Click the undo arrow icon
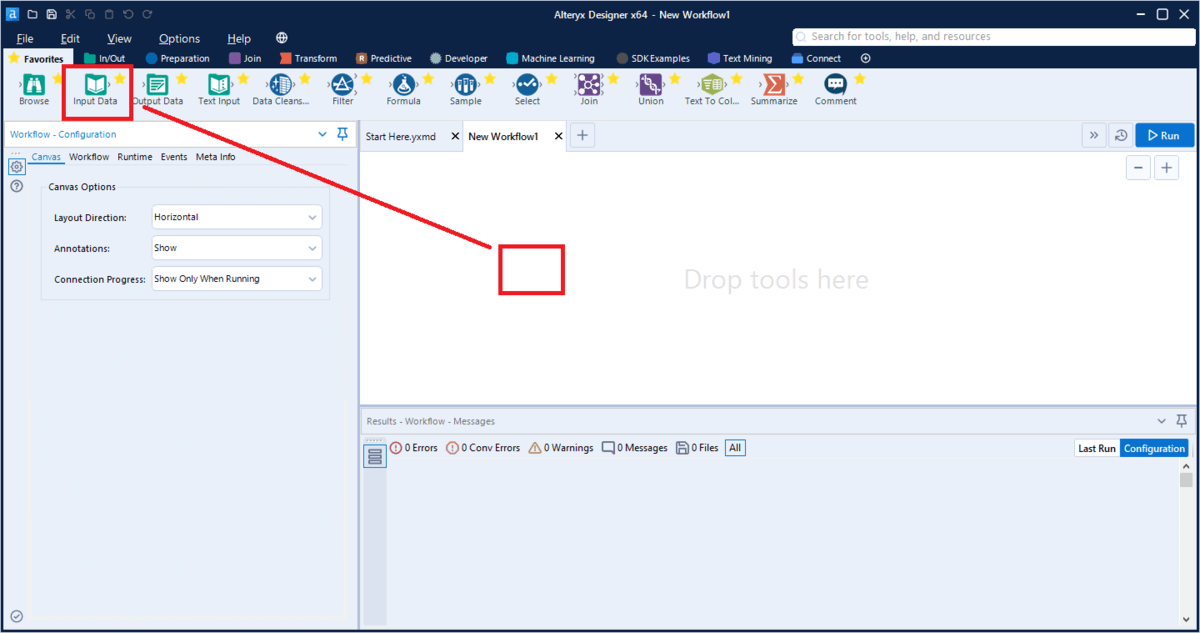 click(x=128, y=14)
